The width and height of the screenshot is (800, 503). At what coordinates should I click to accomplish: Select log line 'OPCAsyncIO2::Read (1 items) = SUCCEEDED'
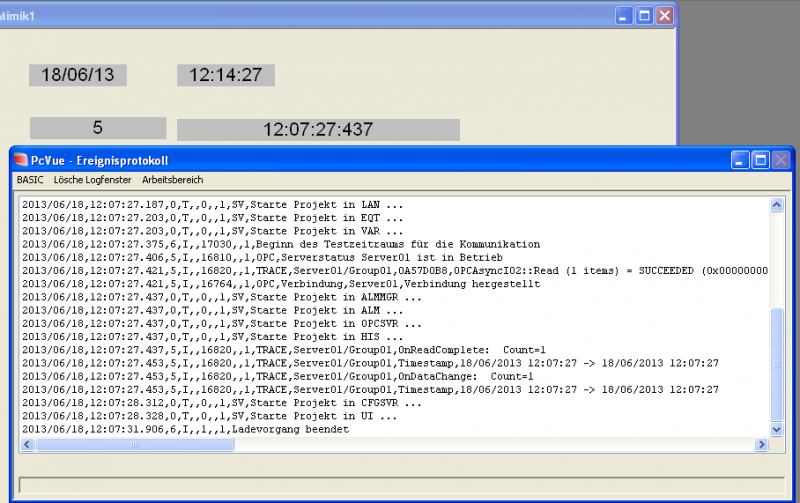pos(395,271)
